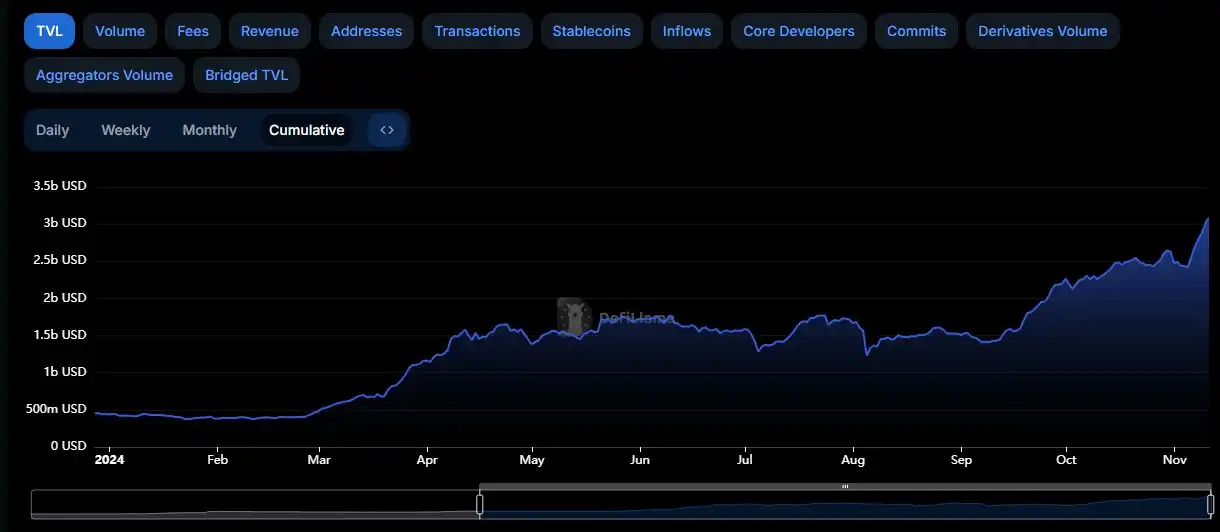The width and height of the screenshot is (1220, 532).
Task: Select the TVL metric toggle
Action: pos(49,31)
